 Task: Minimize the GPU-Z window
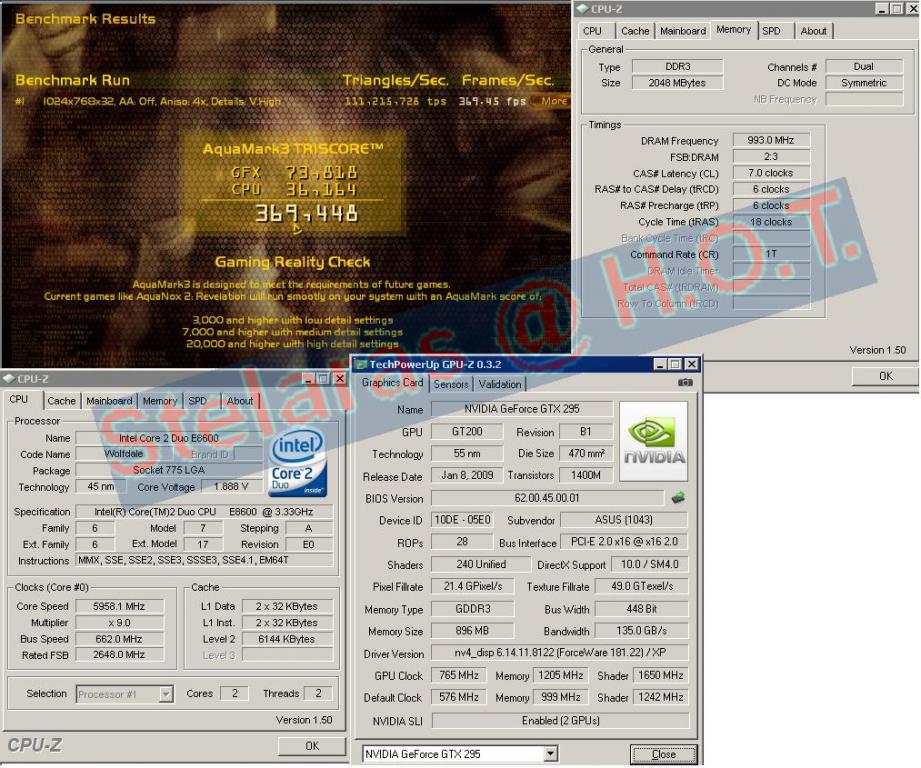[660, 364]
